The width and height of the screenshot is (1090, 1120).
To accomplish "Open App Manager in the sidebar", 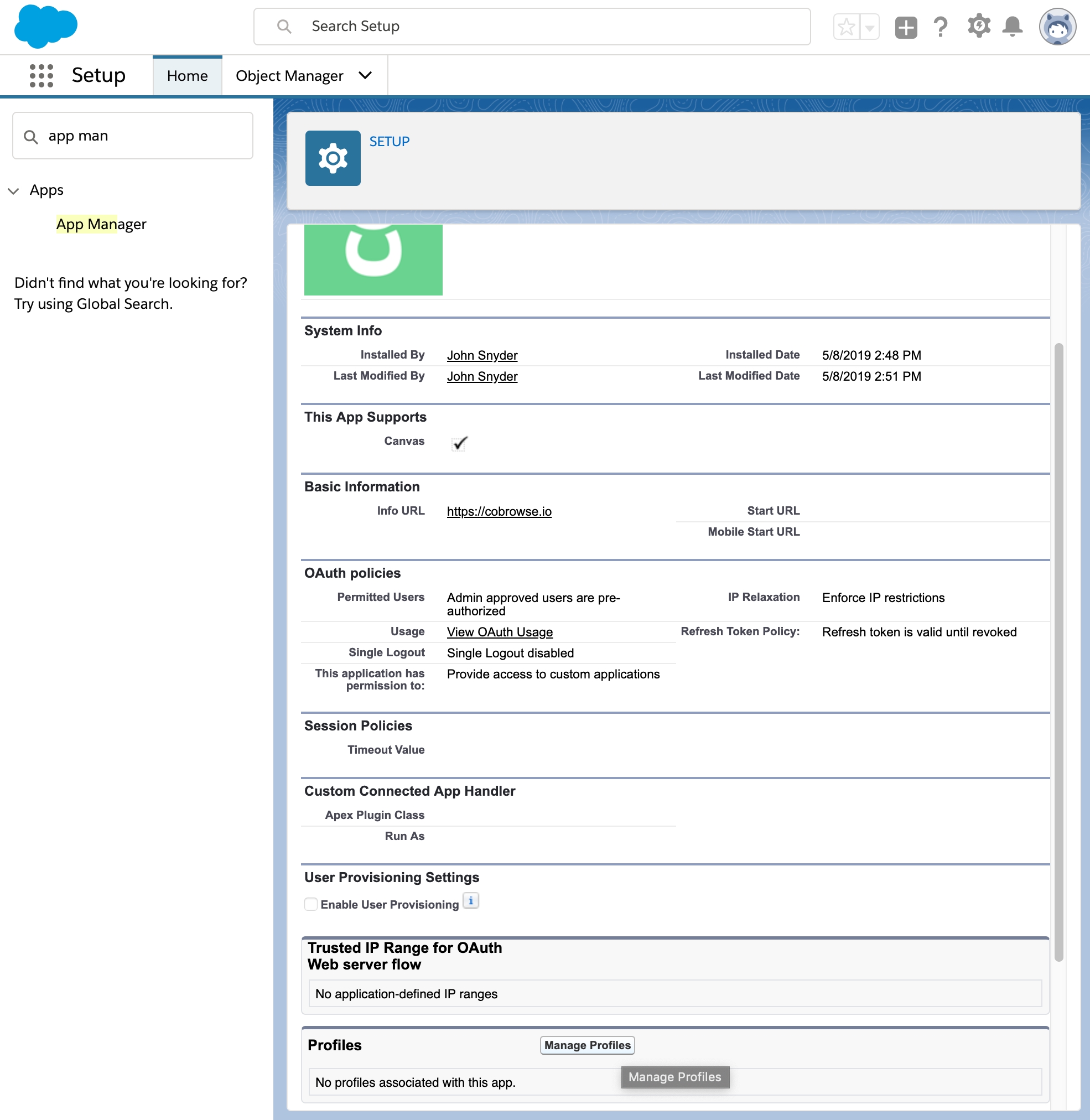I will pyautogui.click(x=101, y=224).
